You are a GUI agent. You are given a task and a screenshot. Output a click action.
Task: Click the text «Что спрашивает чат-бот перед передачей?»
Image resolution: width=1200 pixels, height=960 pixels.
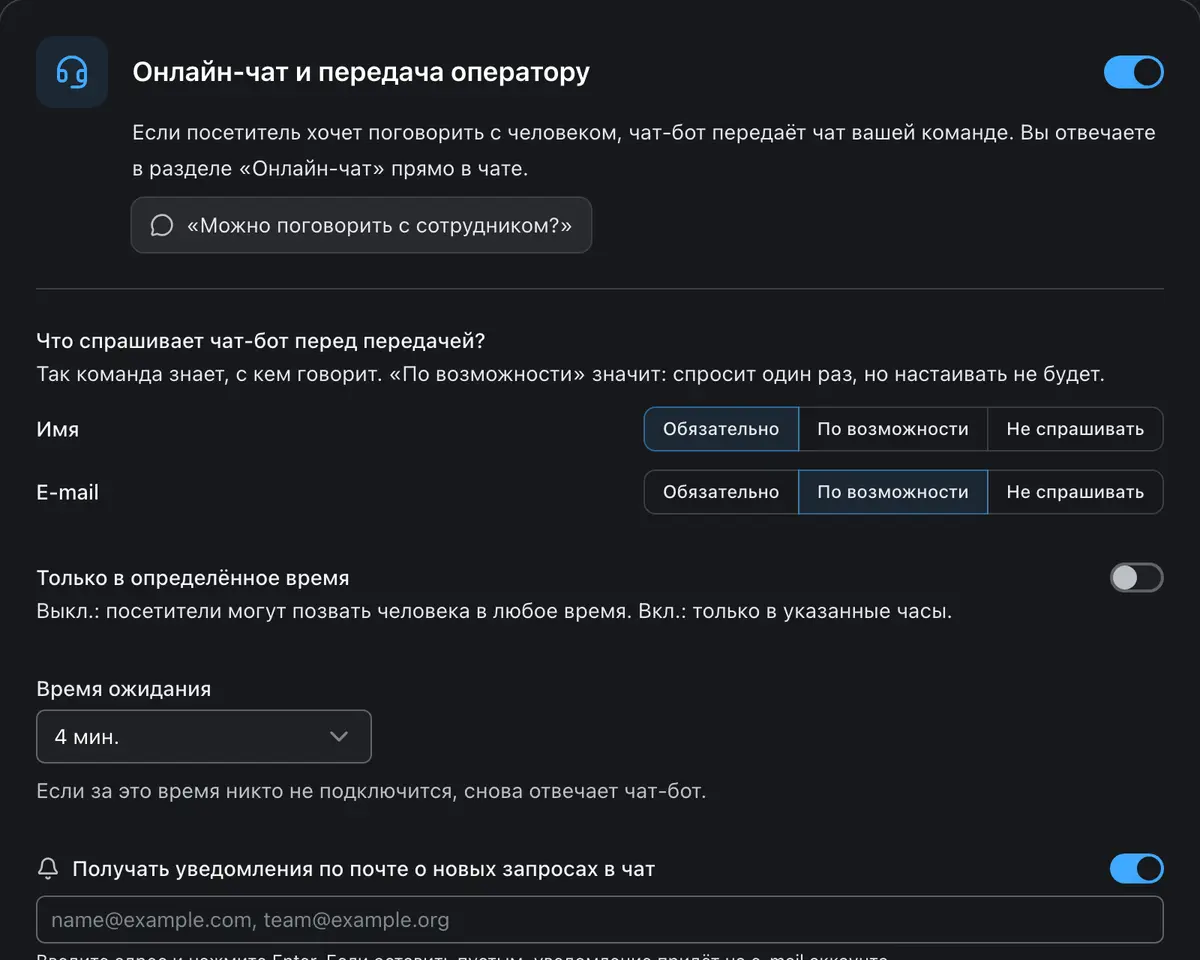coord(260,341)
